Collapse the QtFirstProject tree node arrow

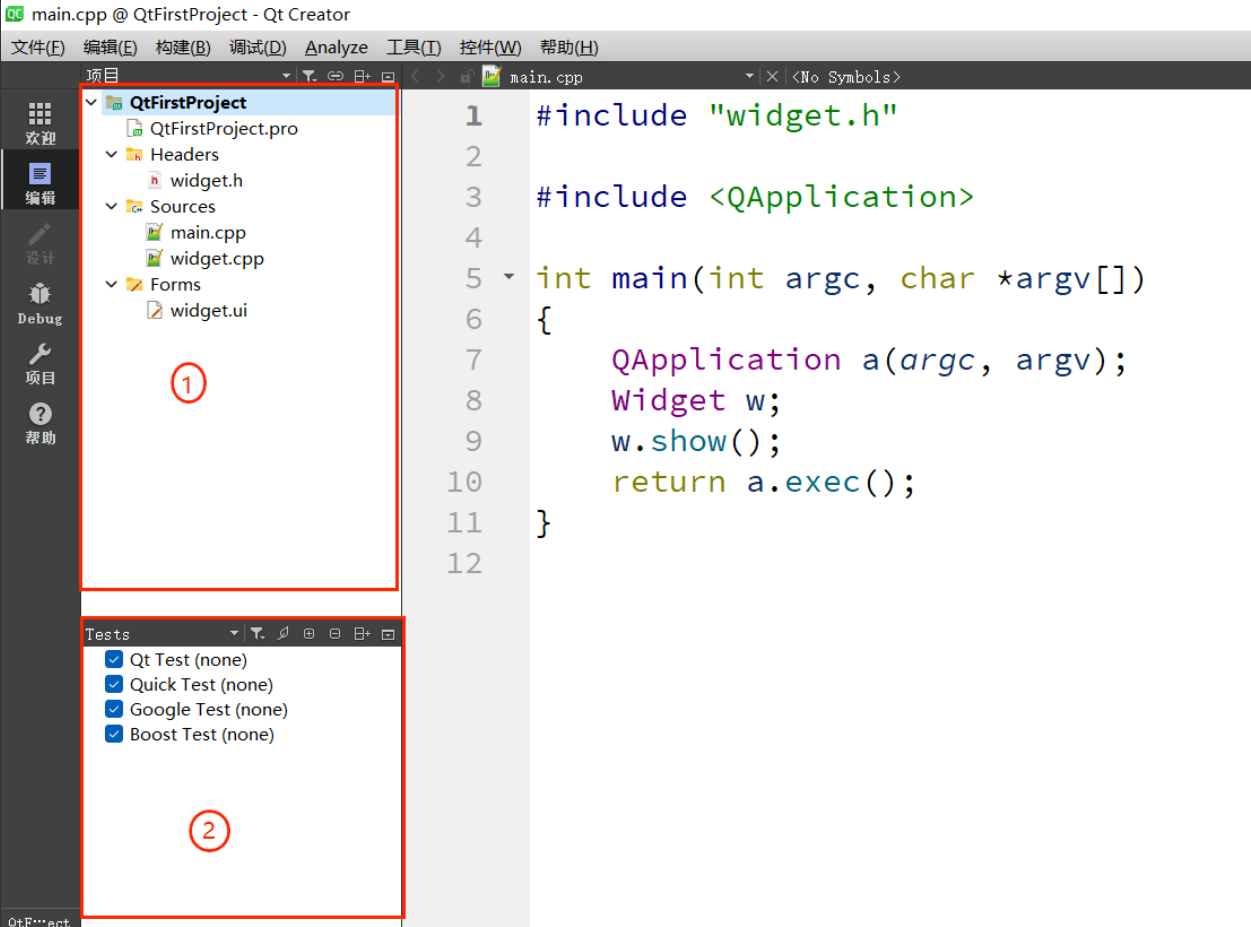click(x=92, y=102)
